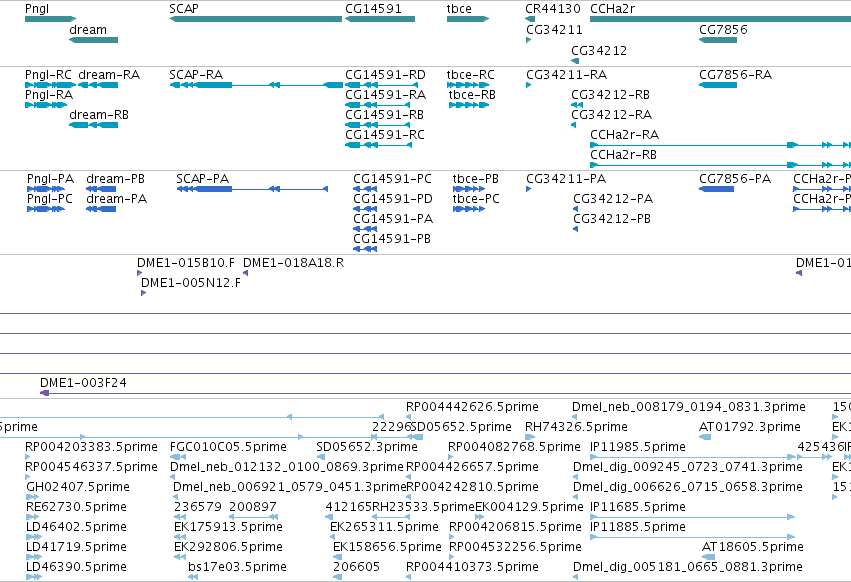Click the CG34212 gene label
This screenshot has height=582, width=851.
click(x=599, y=50)
